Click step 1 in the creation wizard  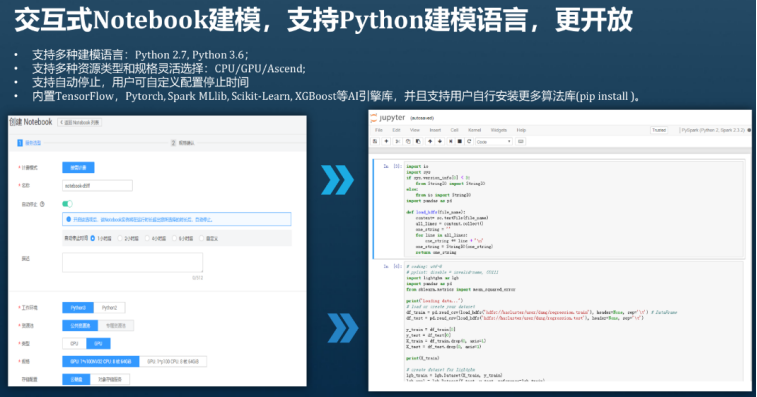[x=29, y=143]
